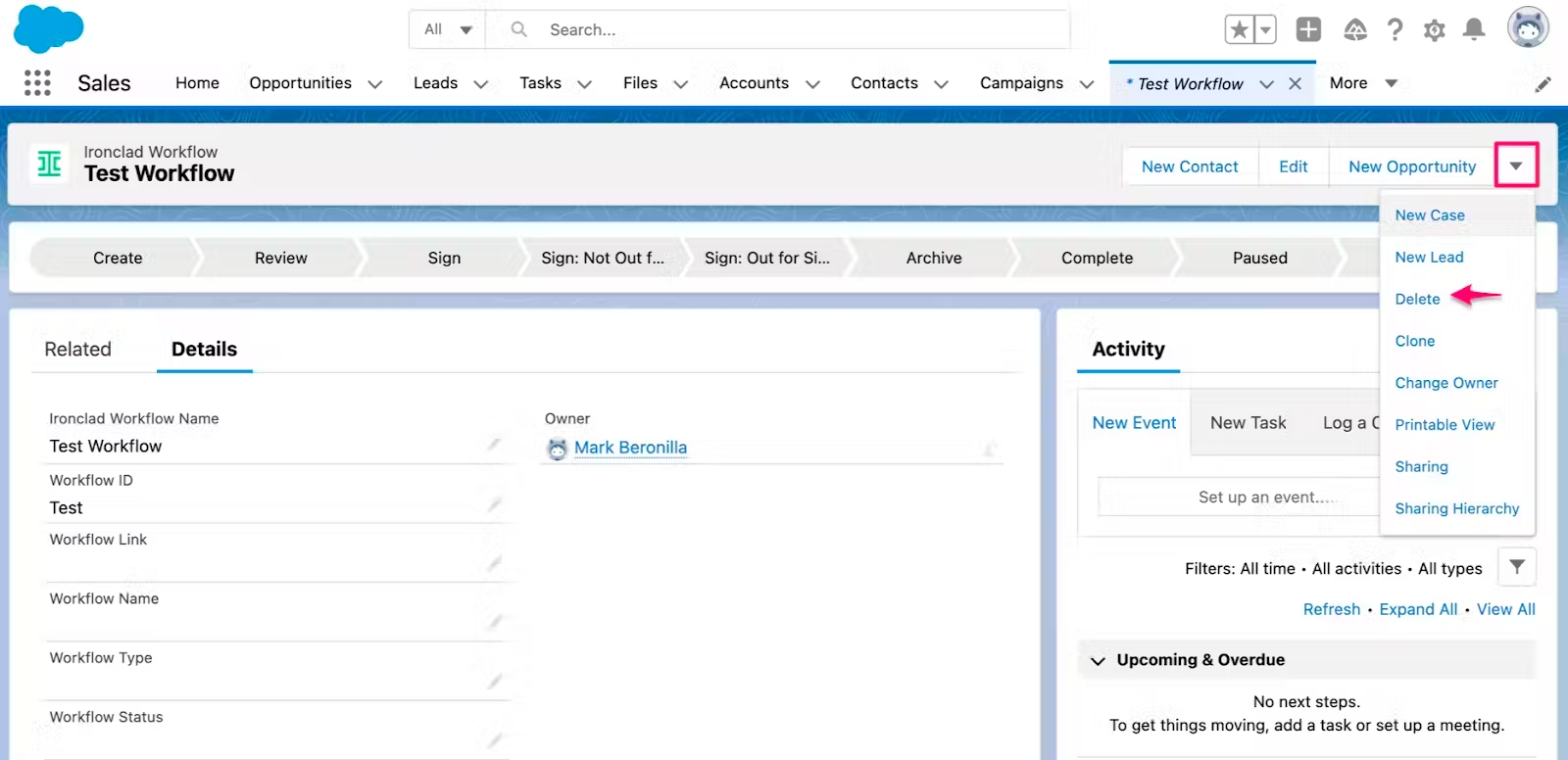Open the search scope All dropdown
Screen dimensions: 1568x760
tap(448, 30)
